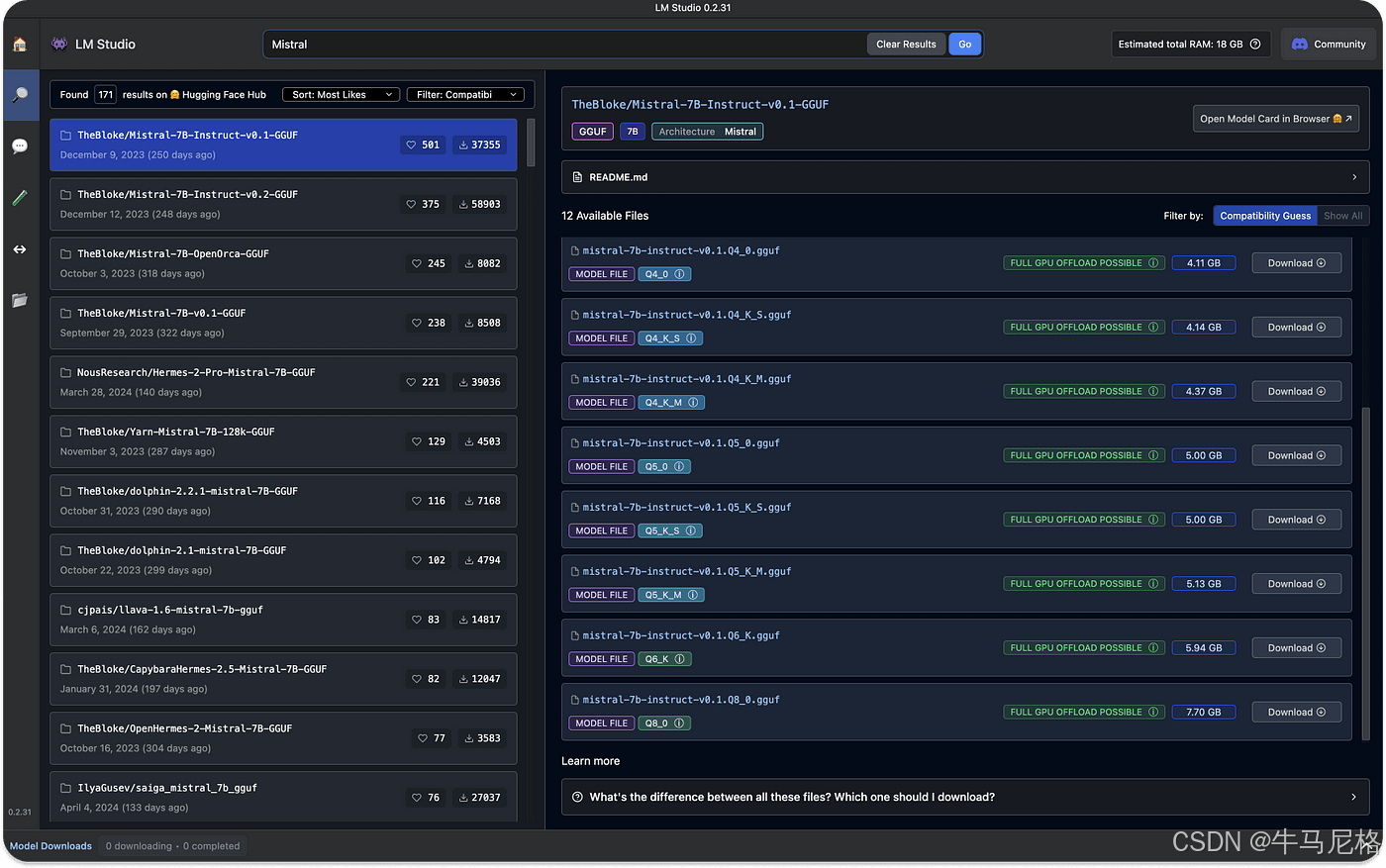Click the info icon beside Q4_K_M tag
Screen dimensions: 1386x868
tap(693, 403)
